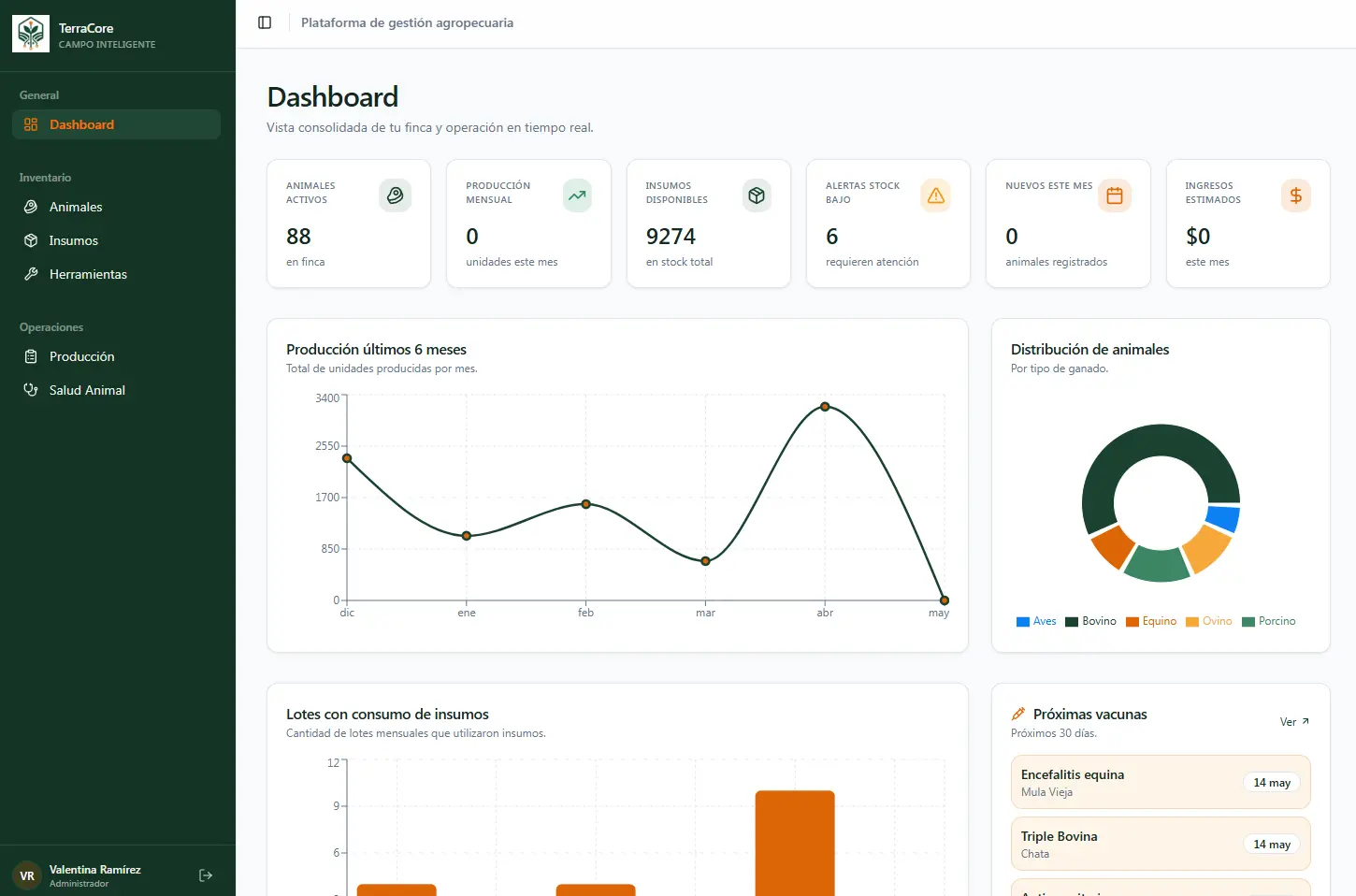This screenshot has height=896, width=1356.
Task: Click the Bovino dark green legend swatch
Action: pyautogui.click(x=1072, y=622)
